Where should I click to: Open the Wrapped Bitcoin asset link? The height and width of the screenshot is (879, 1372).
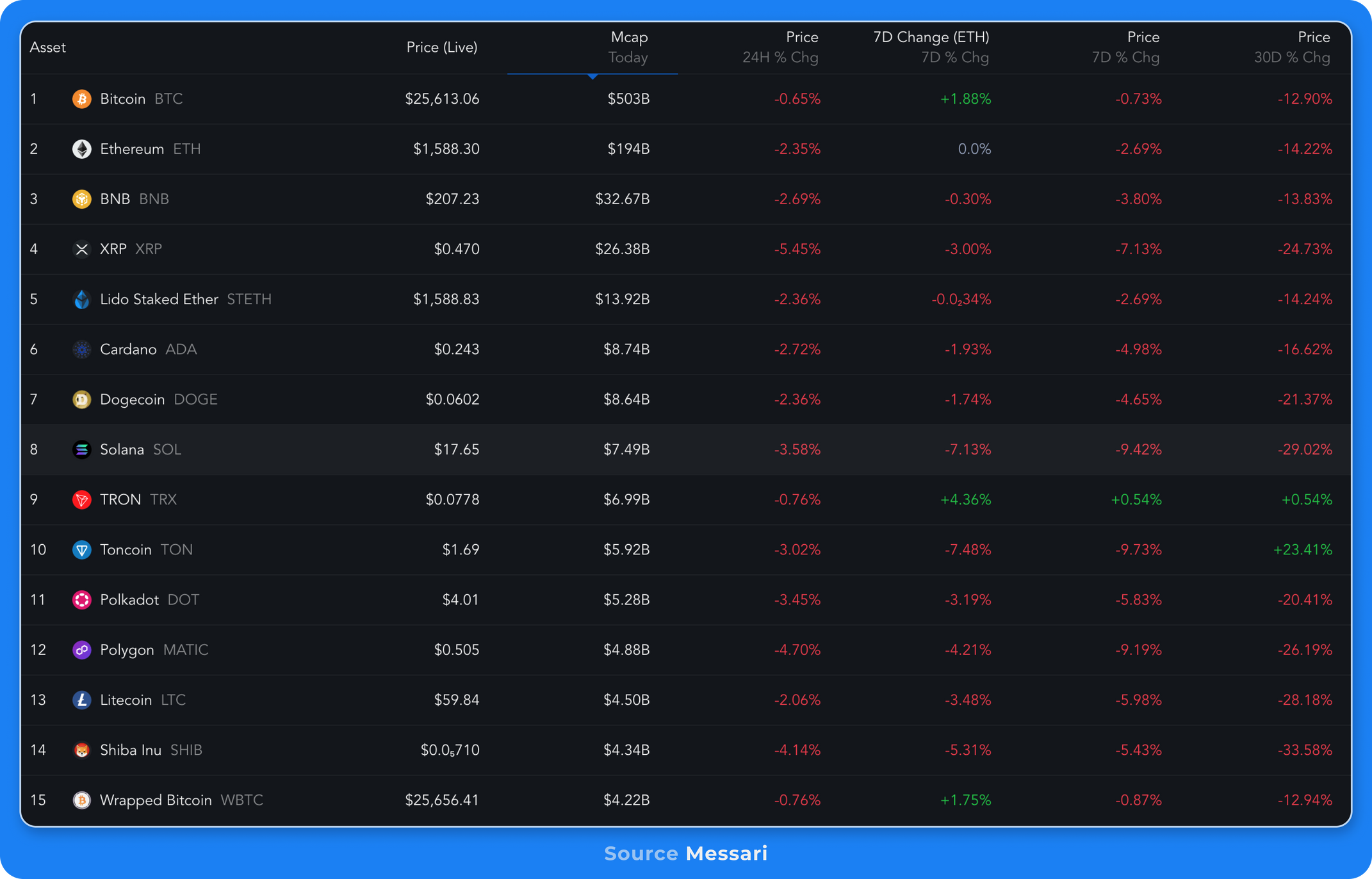pos(156,800)
